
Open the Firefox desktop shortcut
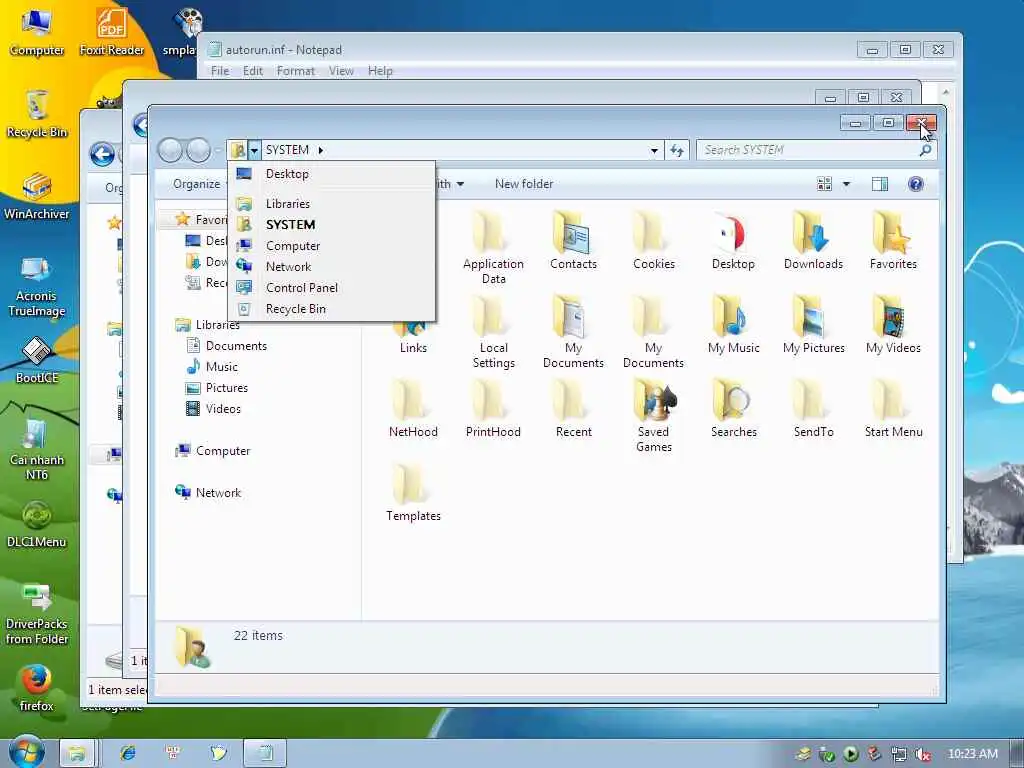(36, 688)
